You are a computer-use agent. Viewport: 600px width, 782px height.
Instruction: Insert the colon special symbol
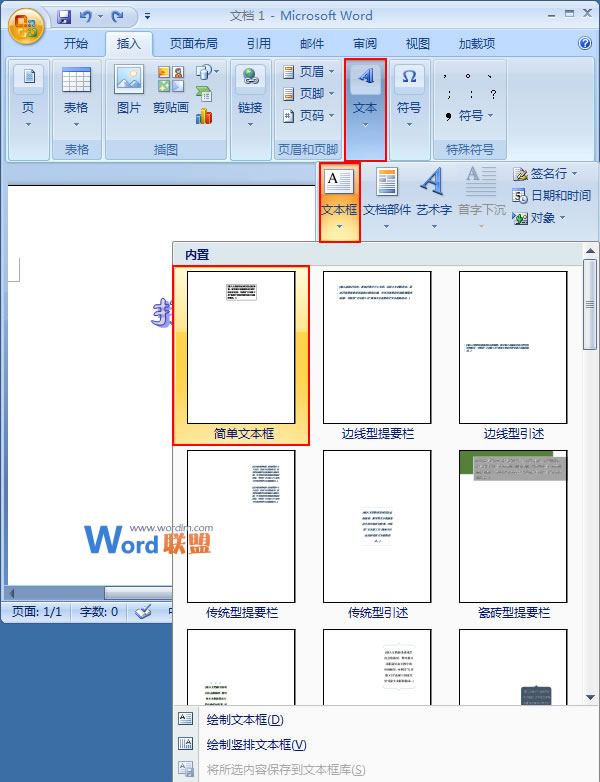click(471, 94)
